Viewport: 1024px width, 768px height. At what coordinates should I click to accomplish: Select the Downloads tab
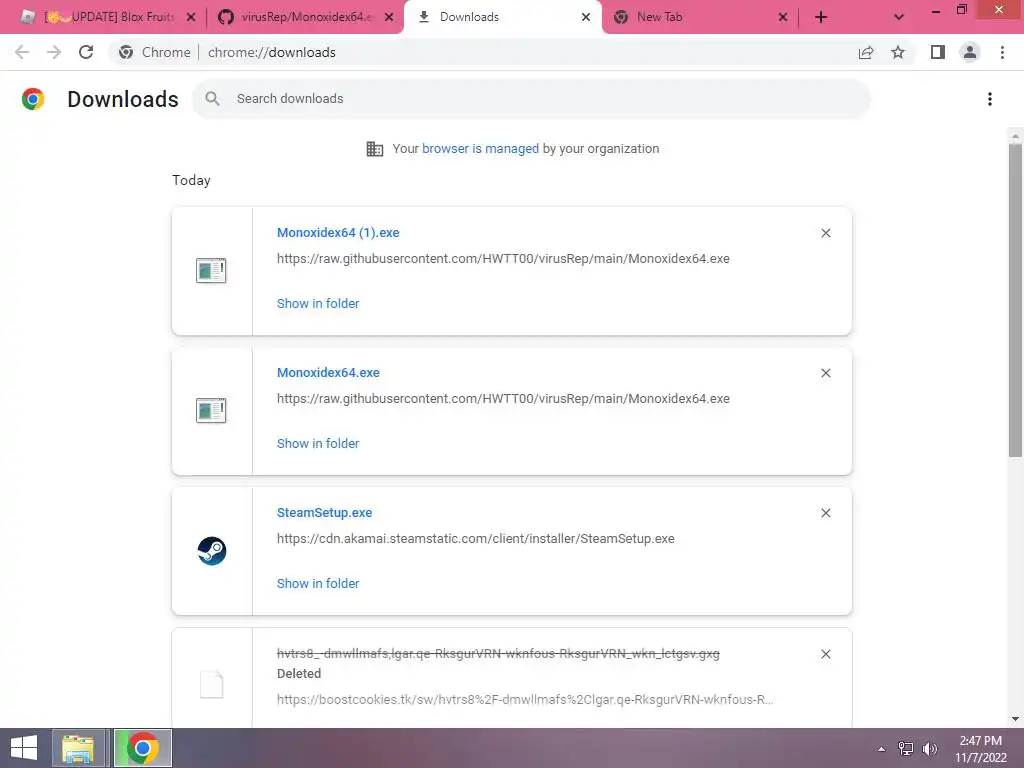pos(503,17)
